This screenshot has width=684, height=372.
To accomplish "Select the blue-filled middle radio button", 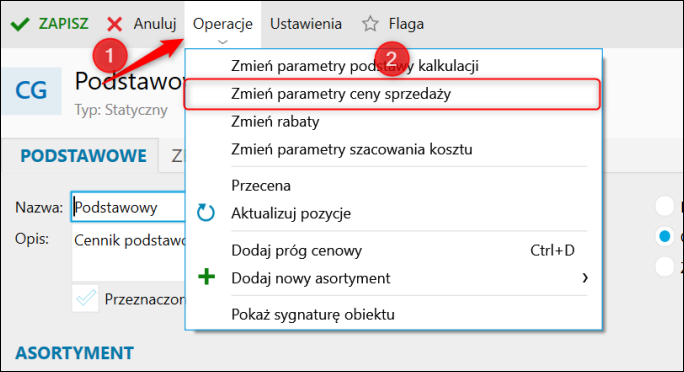I will [665, 236].
